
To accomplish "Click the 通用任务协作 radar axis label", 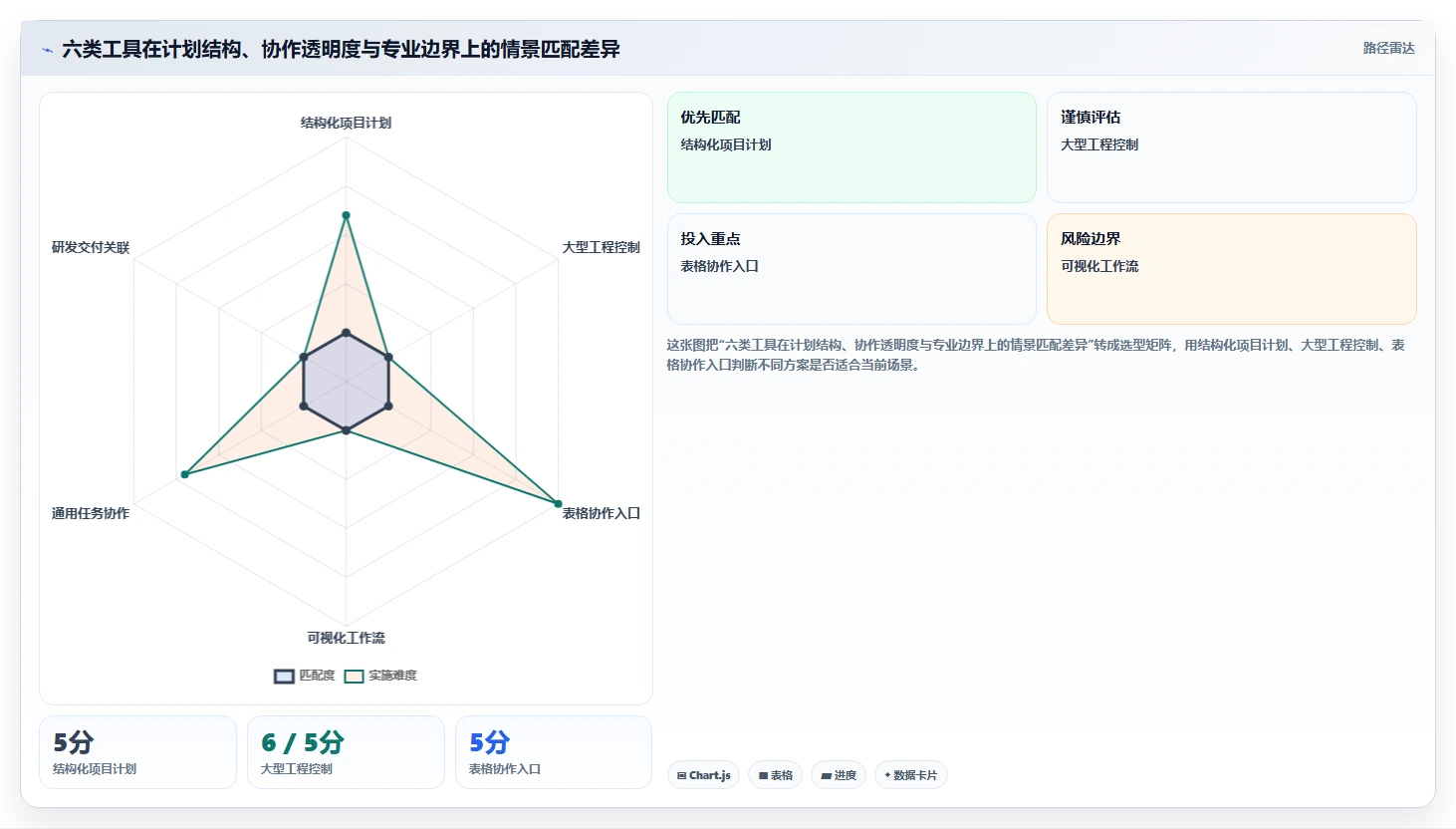I will click(x=91, y=513).
